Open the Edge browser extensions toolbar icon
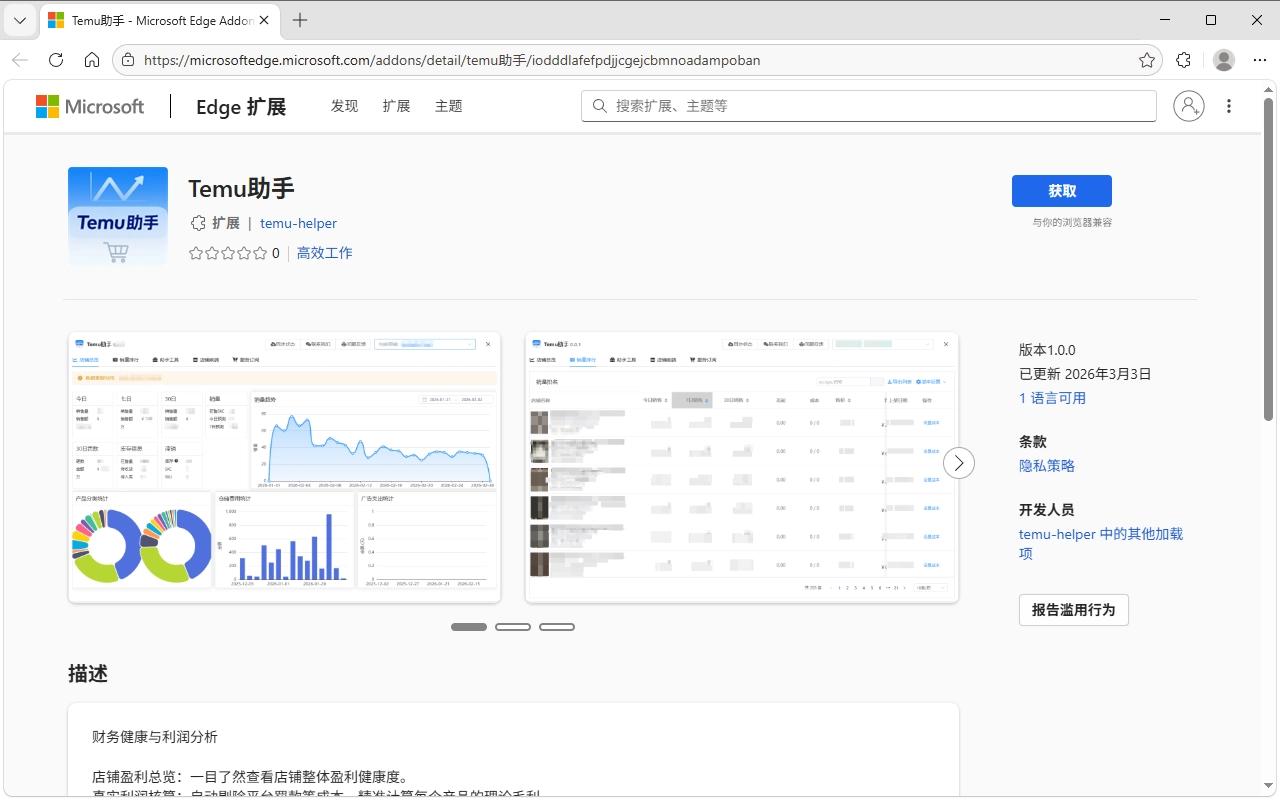1280x800 pixels. pos(1183,60)
